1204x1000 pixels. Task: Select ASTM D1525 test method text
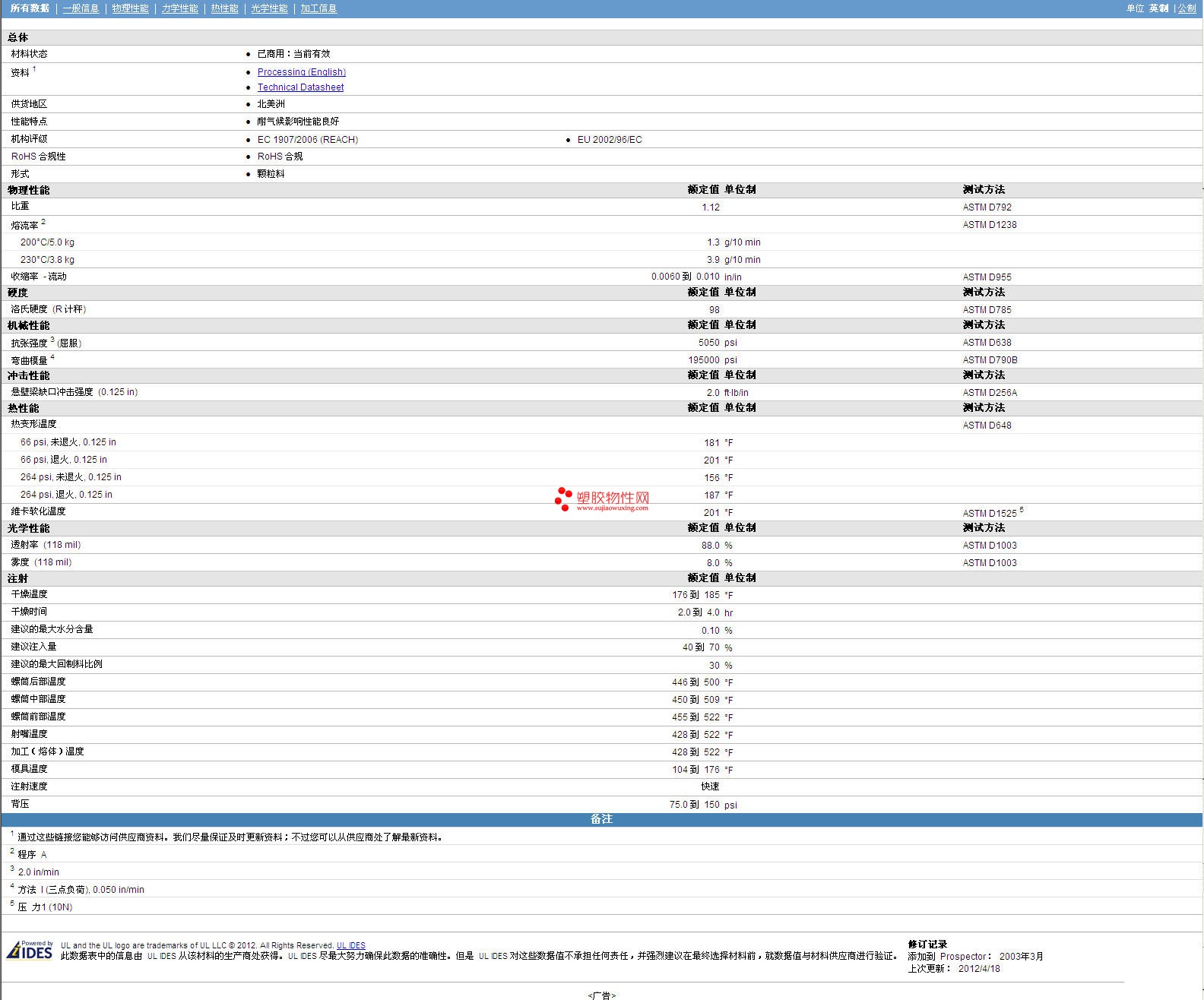coord(990,513)
